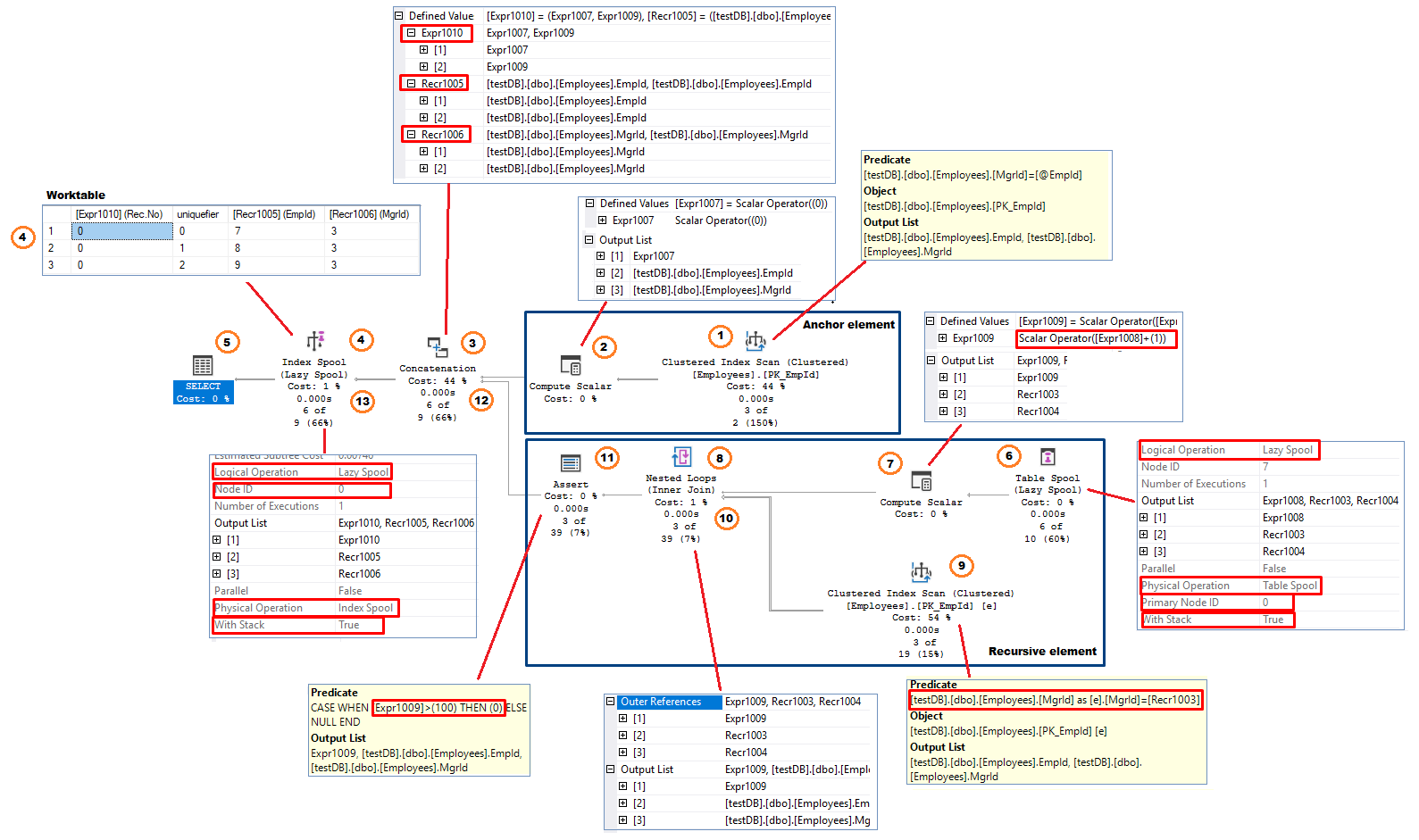Expand [2] [testDB].[dbo].[Employees].EmpId in Compute Scalar output
This screenshot has height=840, width=1419.
[x=601, y=273]
